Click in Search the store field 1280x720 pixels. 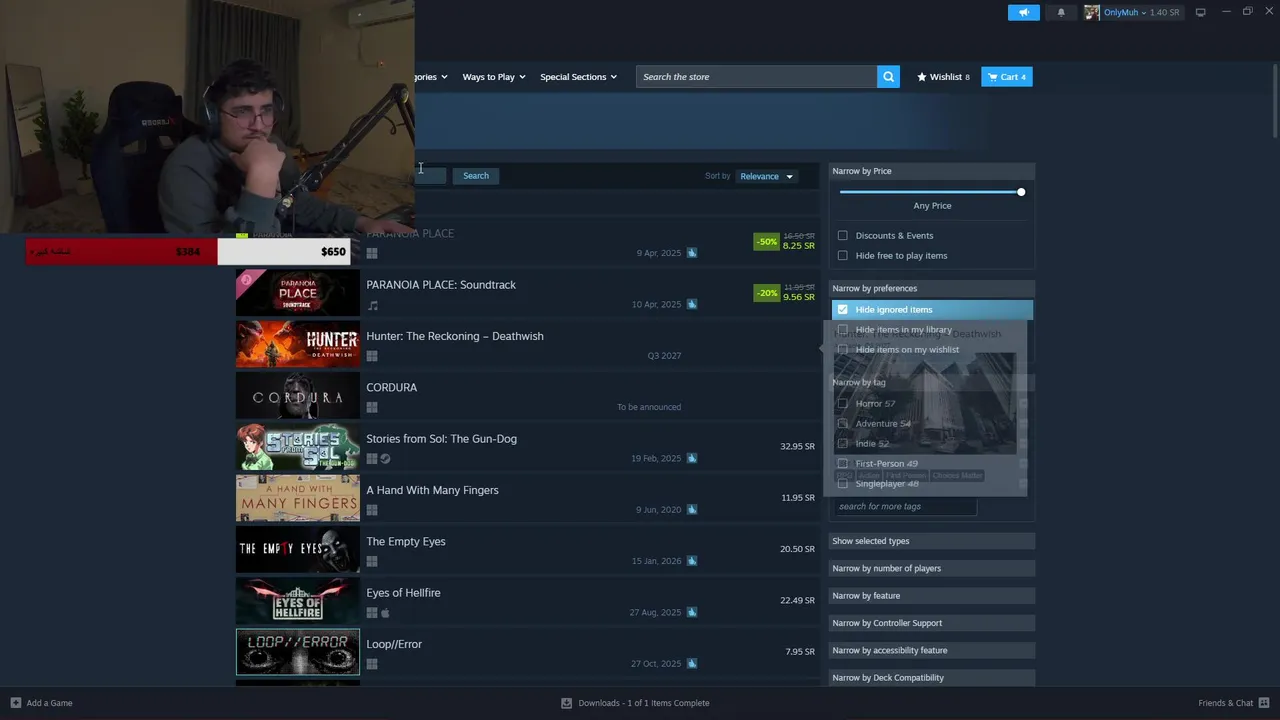[x=756, y=77]
